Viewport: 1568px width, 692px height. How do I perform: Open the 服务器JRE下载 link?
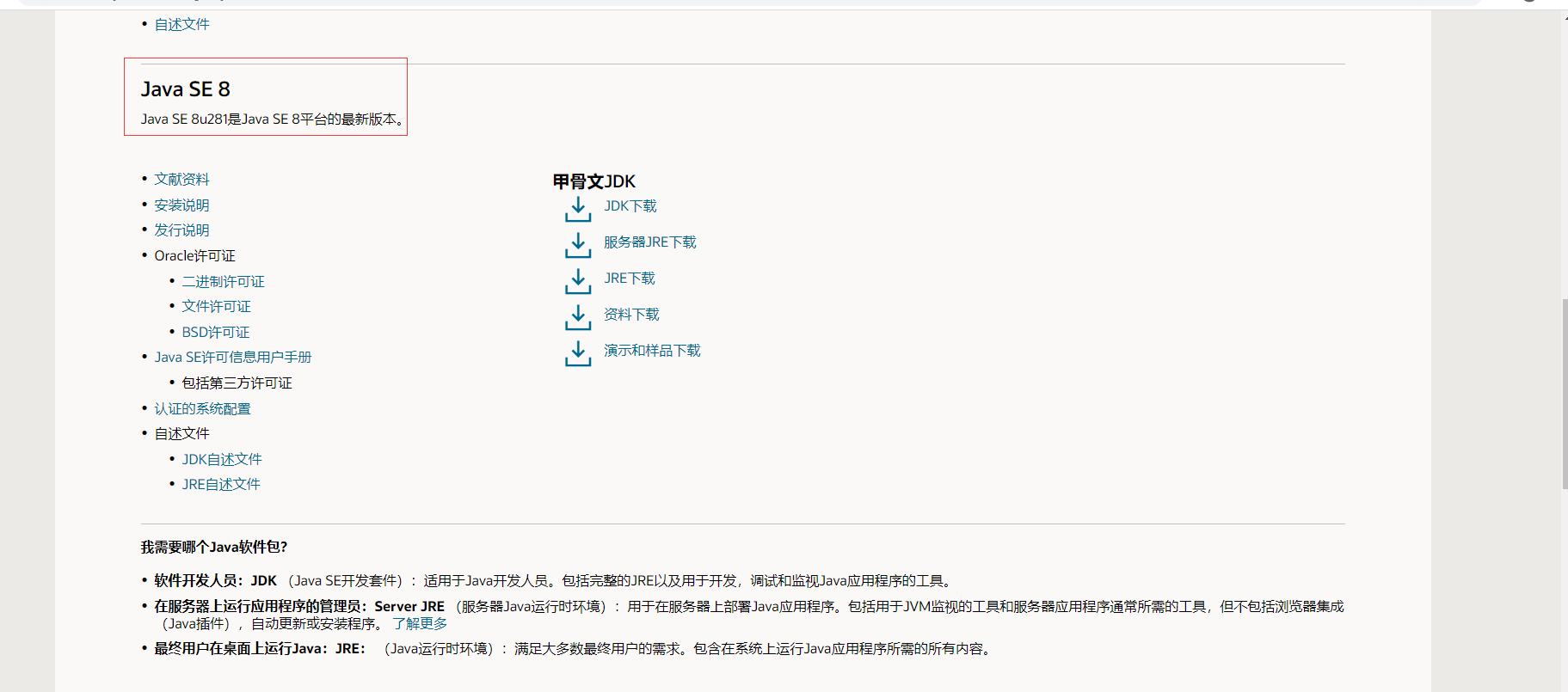[x=649, y=242]
